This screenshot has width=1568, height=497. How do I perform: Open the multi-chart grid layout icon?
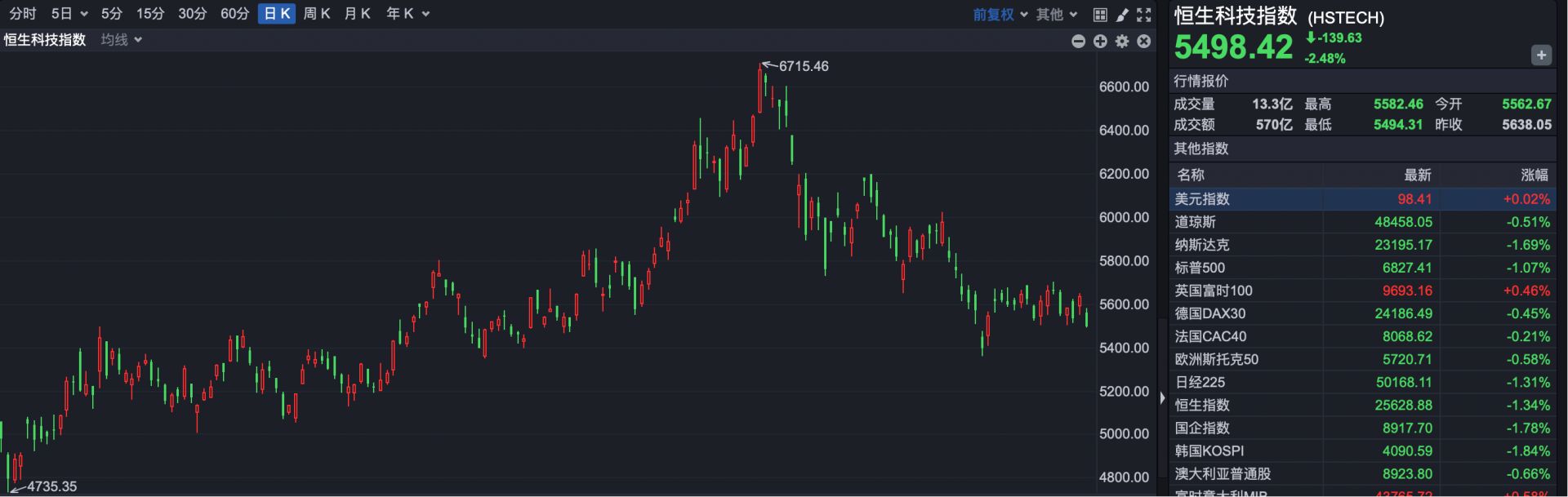(x=1100, y=15)
